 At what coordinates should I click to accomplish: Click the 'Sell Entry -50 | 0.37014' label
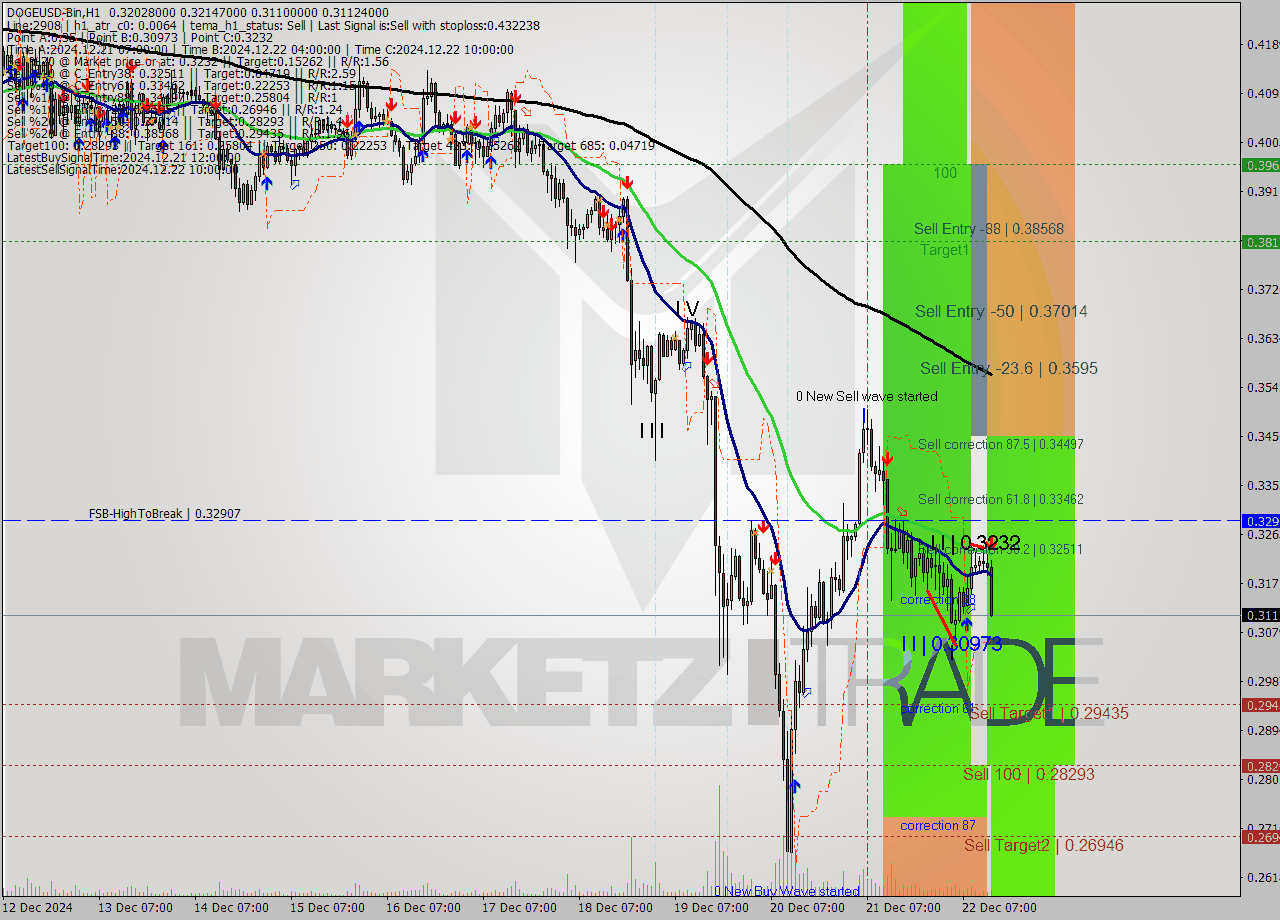1001,311
